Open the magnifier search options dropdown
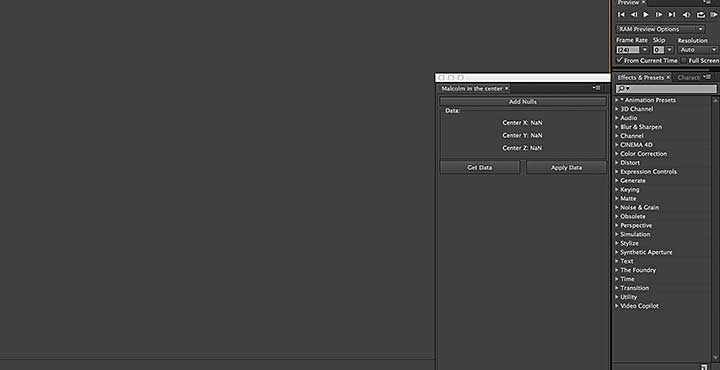720x370 pixels. (x=623, y=89)
